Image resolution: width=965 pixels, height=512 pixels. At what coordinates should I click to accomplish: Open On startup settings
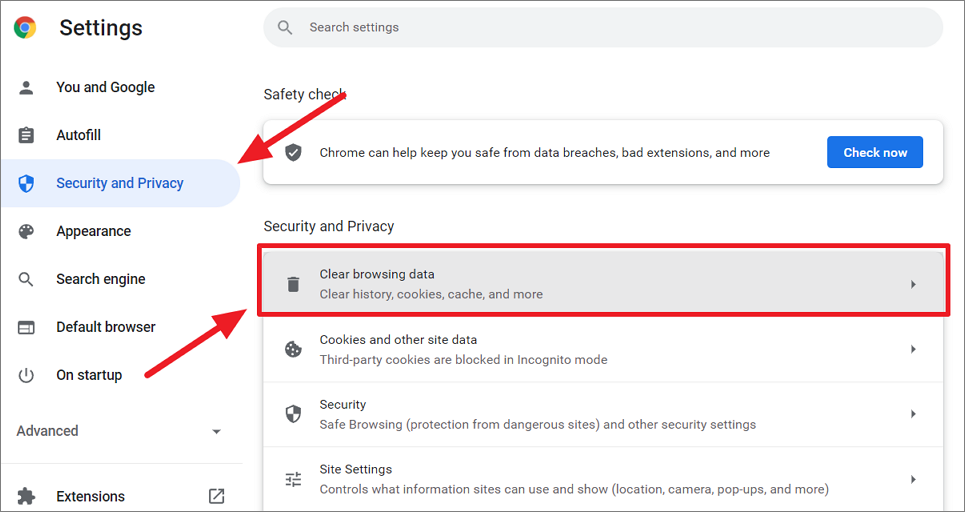(89, 375)
